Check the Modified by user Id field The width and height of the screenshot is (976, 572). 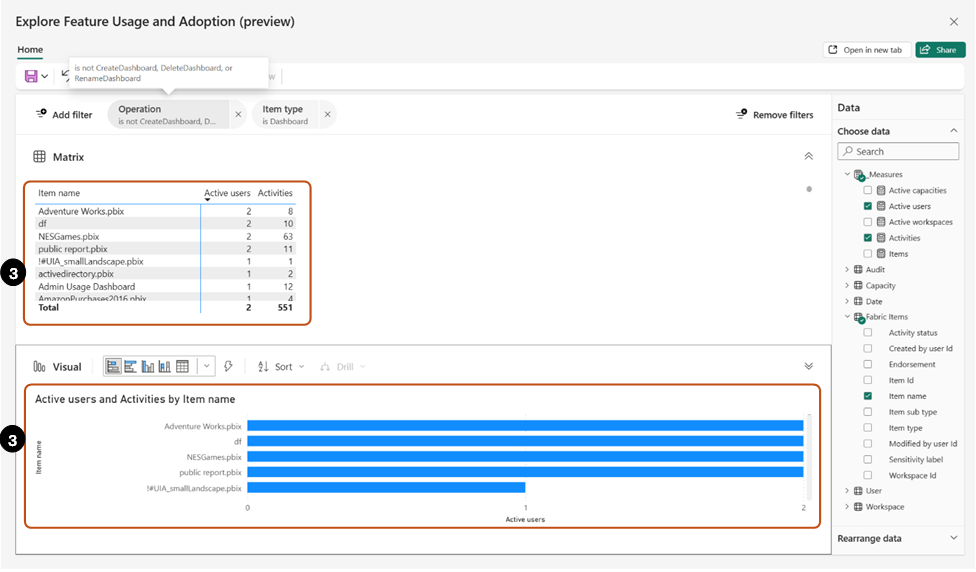[868, 444]
